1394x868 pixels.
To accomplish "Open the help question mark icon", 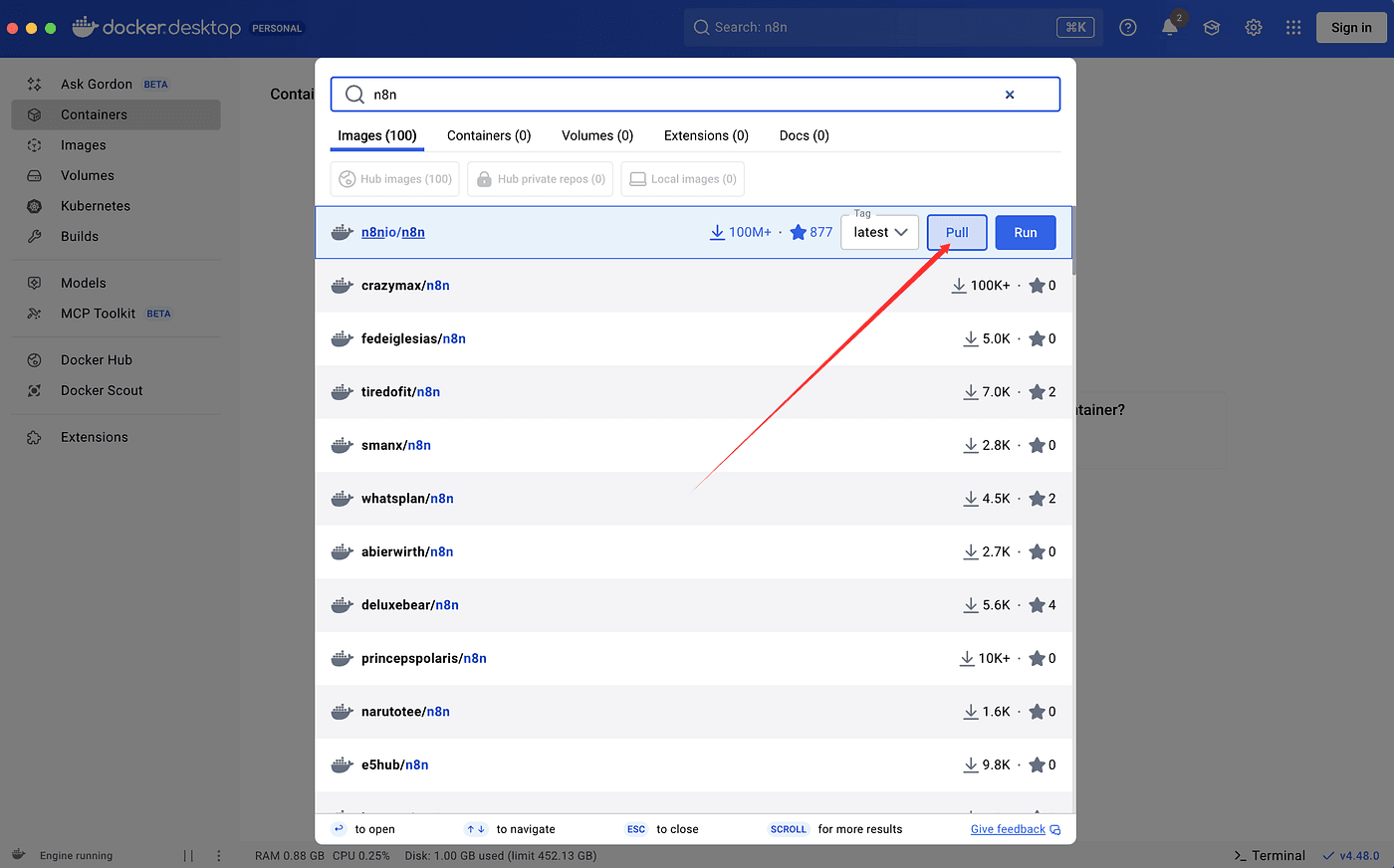I will coord(1128,28).
